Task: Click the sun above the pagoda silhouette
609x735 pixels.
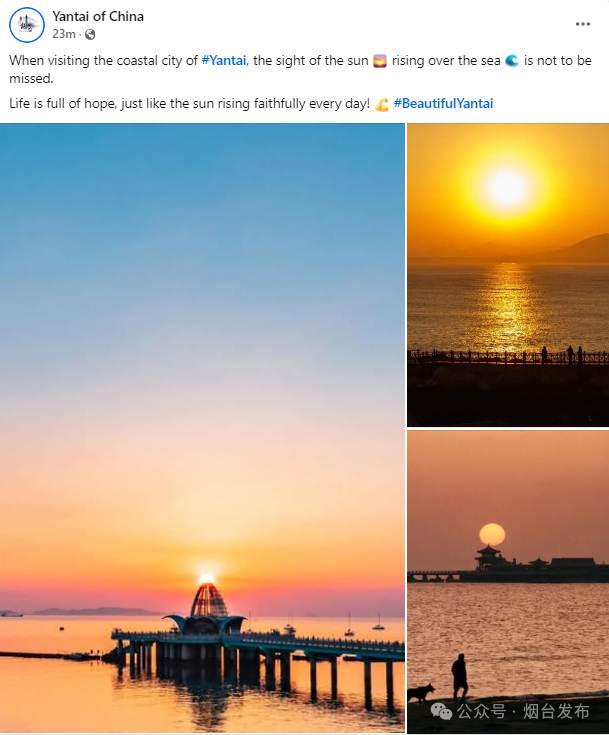Action: click(x=492, y=535)
